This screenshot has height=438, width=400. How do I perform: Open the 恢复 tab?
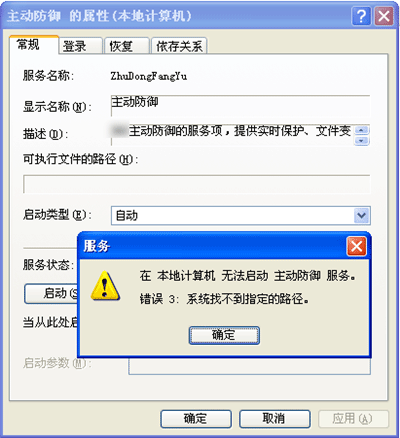pyautogui.click(x=127, y=46)
